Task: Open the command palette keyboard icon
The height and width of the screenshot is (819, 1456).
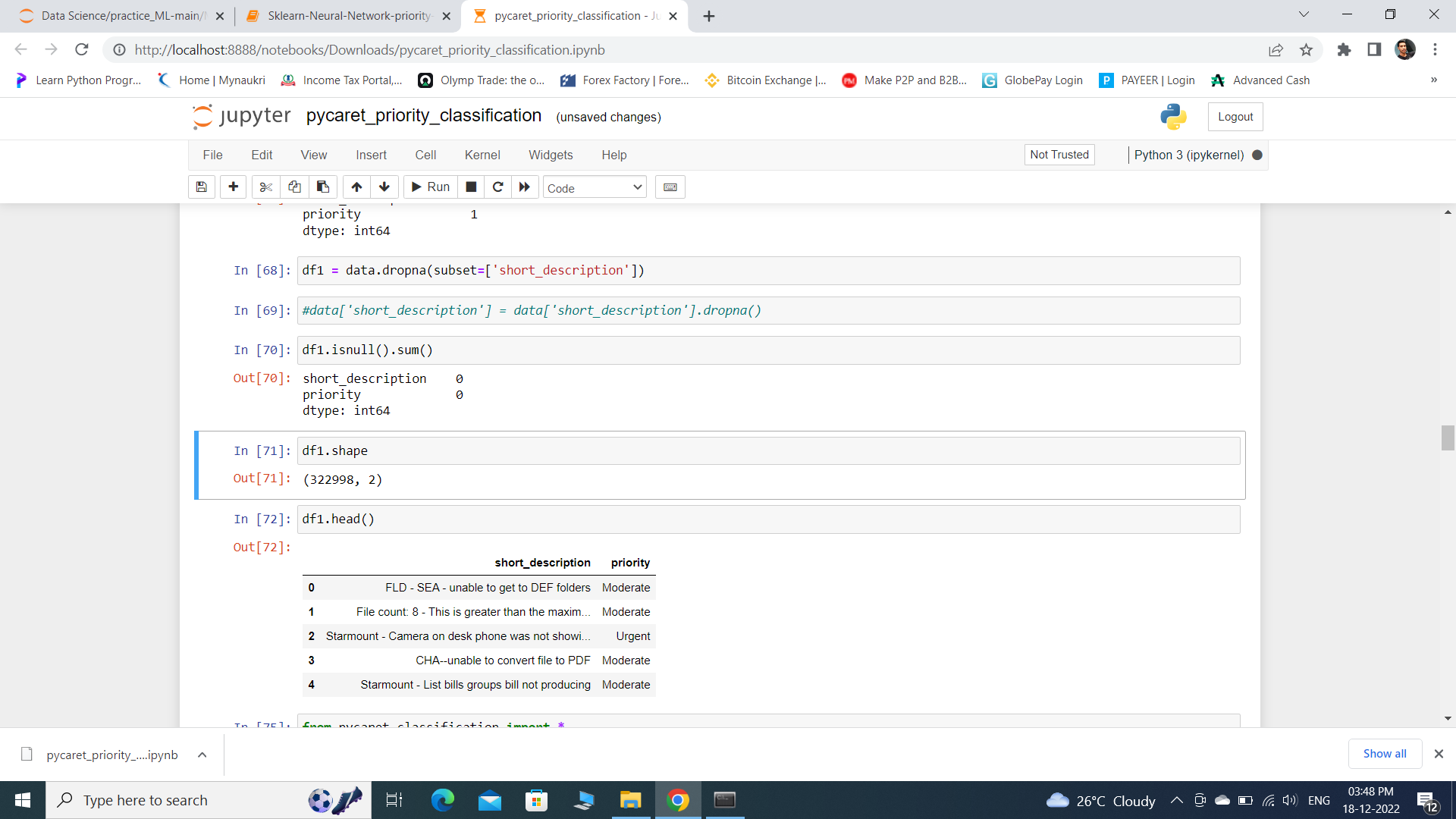Action: pyautogui.click(x=670, y=187)
